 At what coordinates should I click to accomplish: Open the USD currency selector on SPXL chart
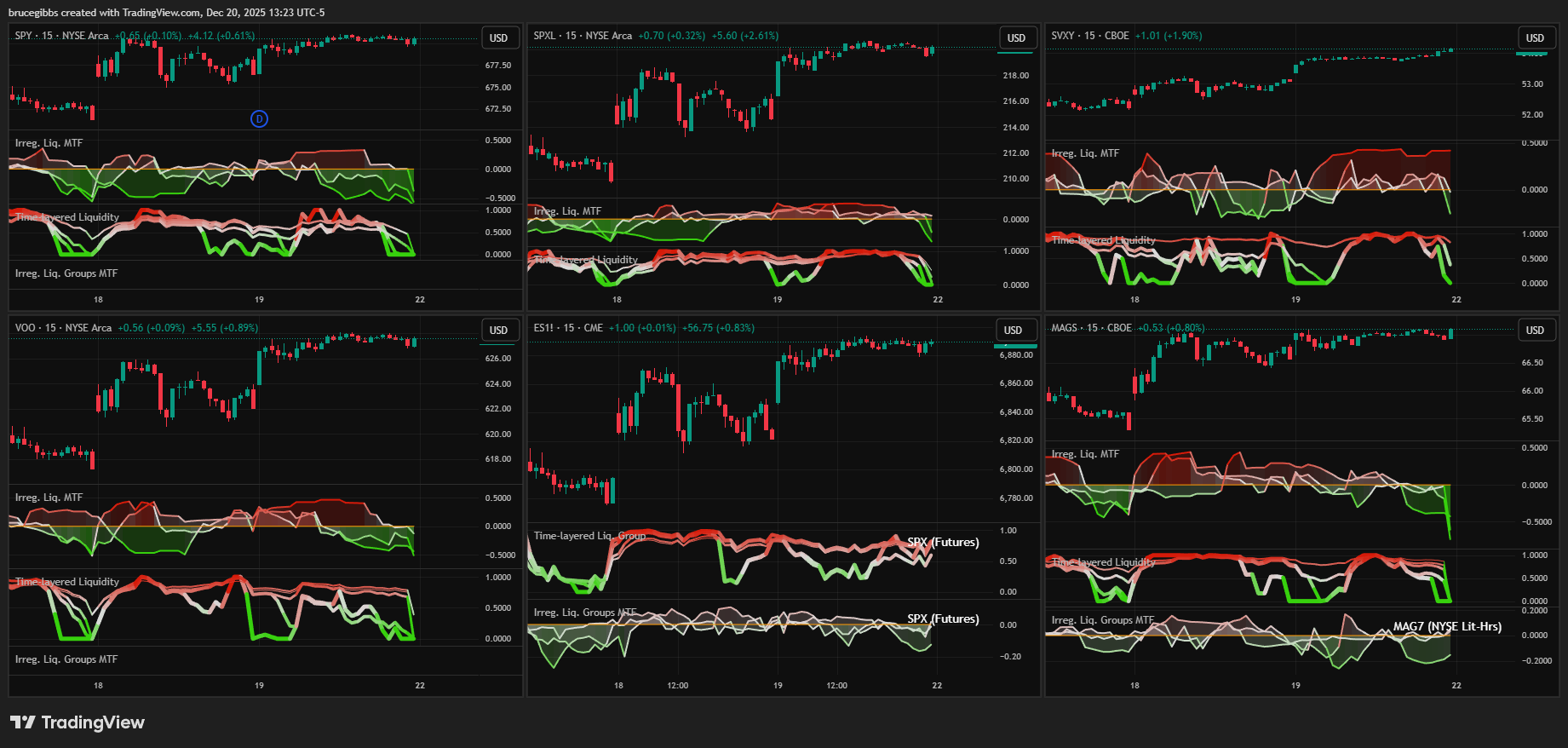click(1016, 38)
